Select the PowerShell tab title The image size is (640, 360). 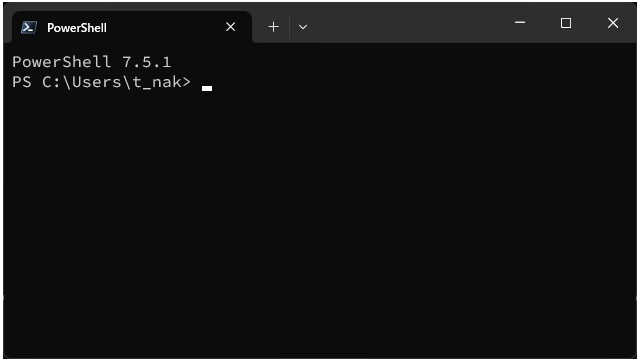coord(77,28)
